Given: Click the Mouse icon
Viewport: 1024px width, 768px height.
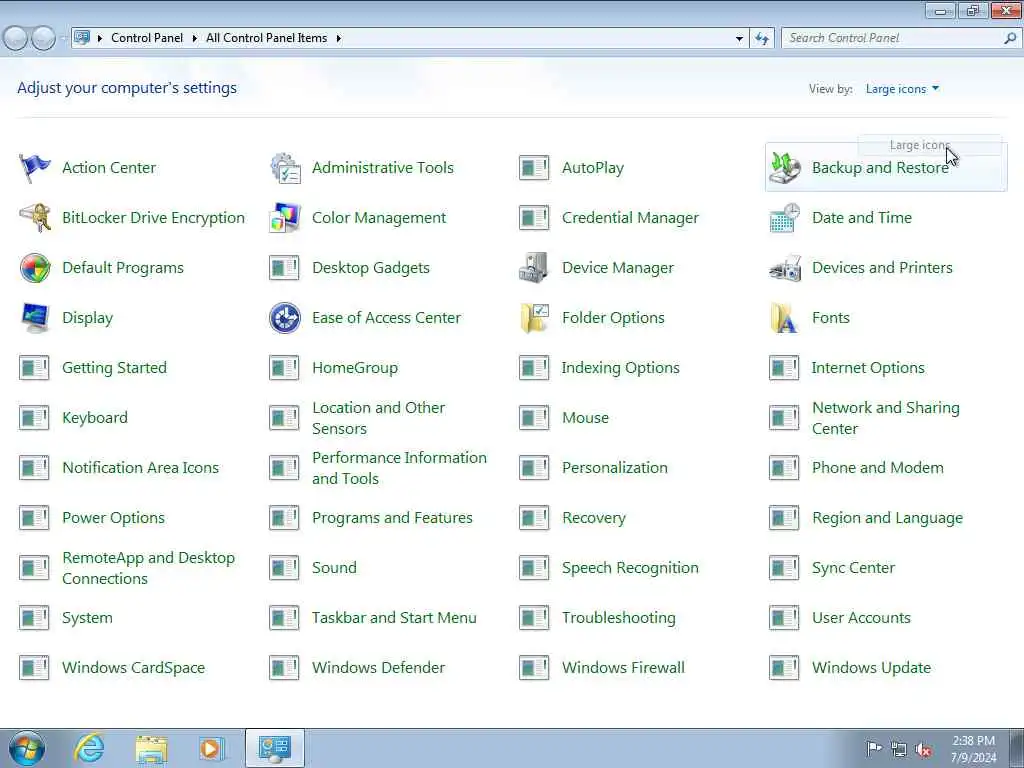Looking at the screenshot, I should pyautogui.click(x=534, y=418).
